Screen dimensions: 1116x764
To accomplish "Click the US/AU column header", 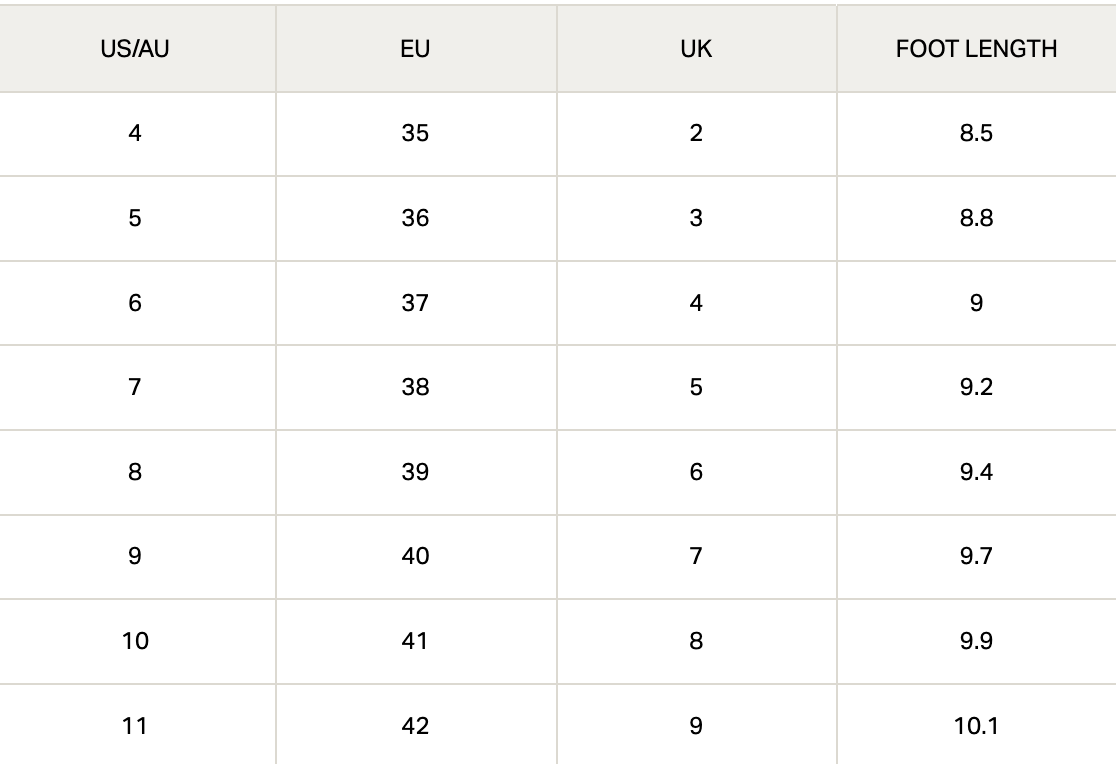I will [x=135, y=49].
